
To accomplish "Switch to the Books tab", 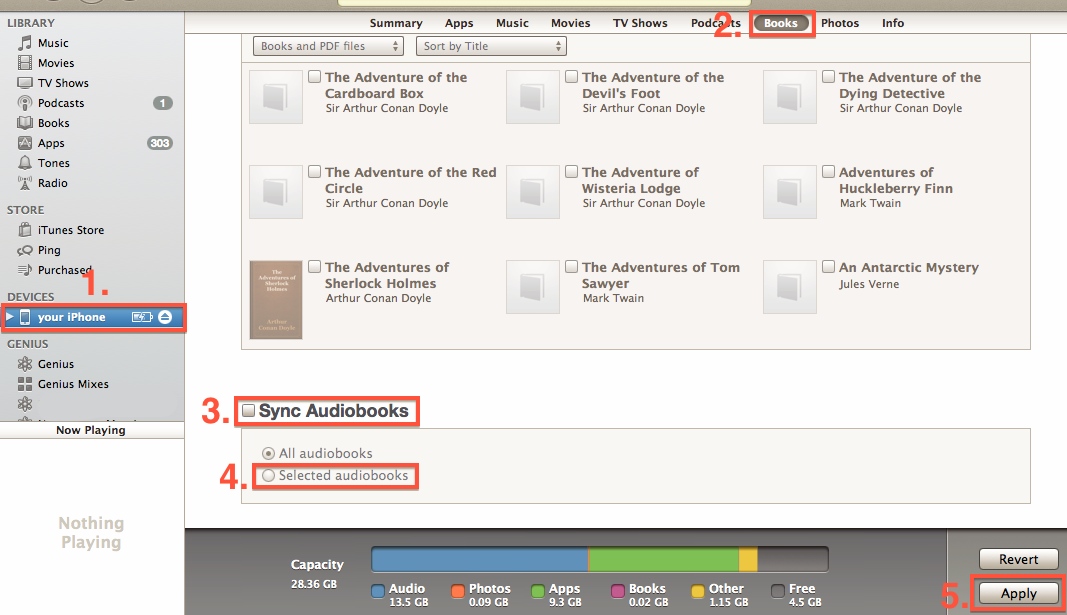I will tap(781, 23).
